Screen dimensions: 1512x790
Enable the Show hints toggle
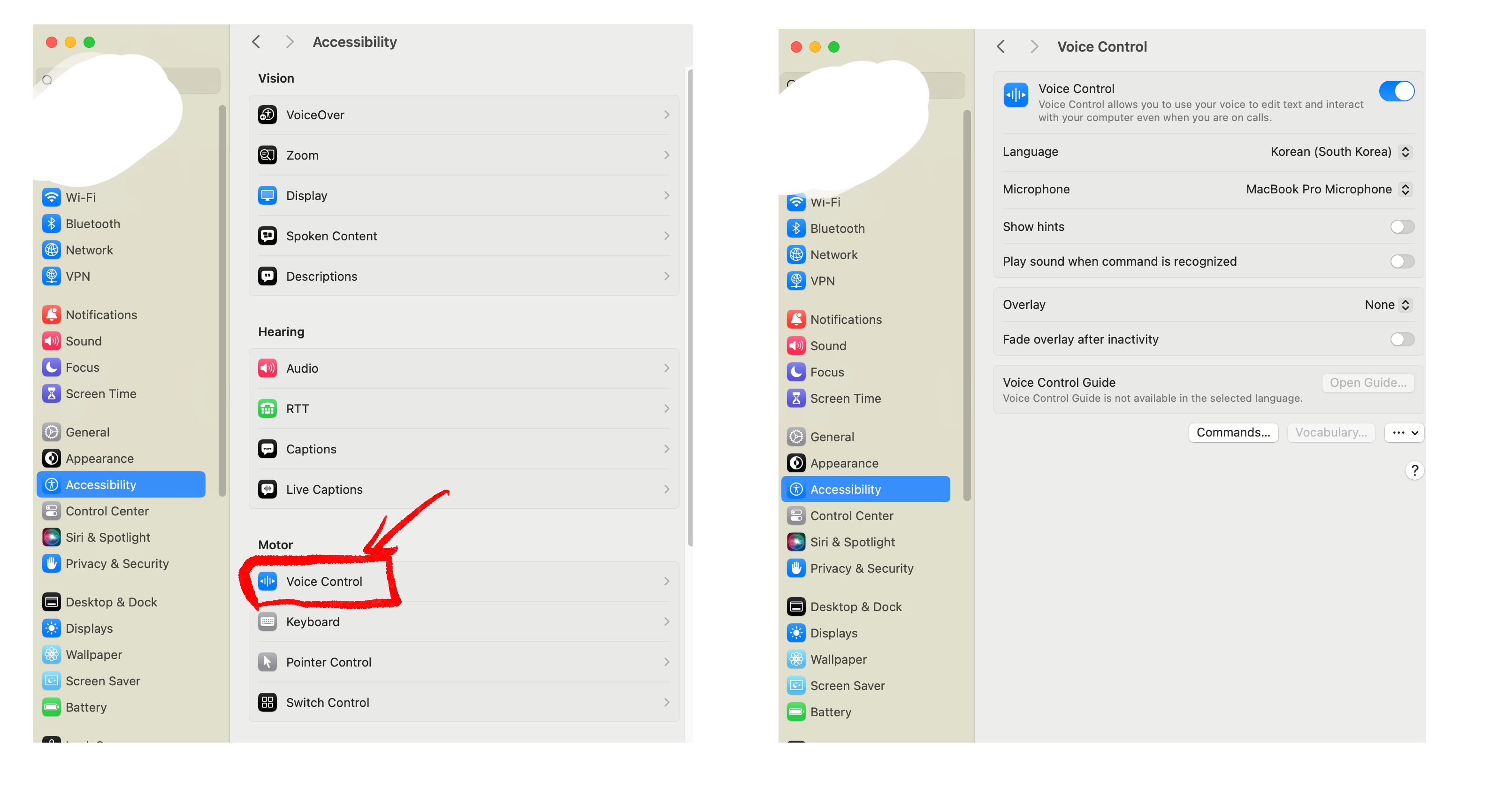tap(1402, 227)
